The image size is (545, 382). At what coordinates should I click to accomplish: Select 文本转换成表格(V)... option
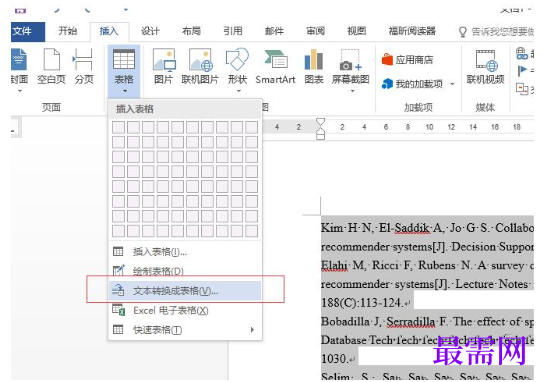click(185, 291)
